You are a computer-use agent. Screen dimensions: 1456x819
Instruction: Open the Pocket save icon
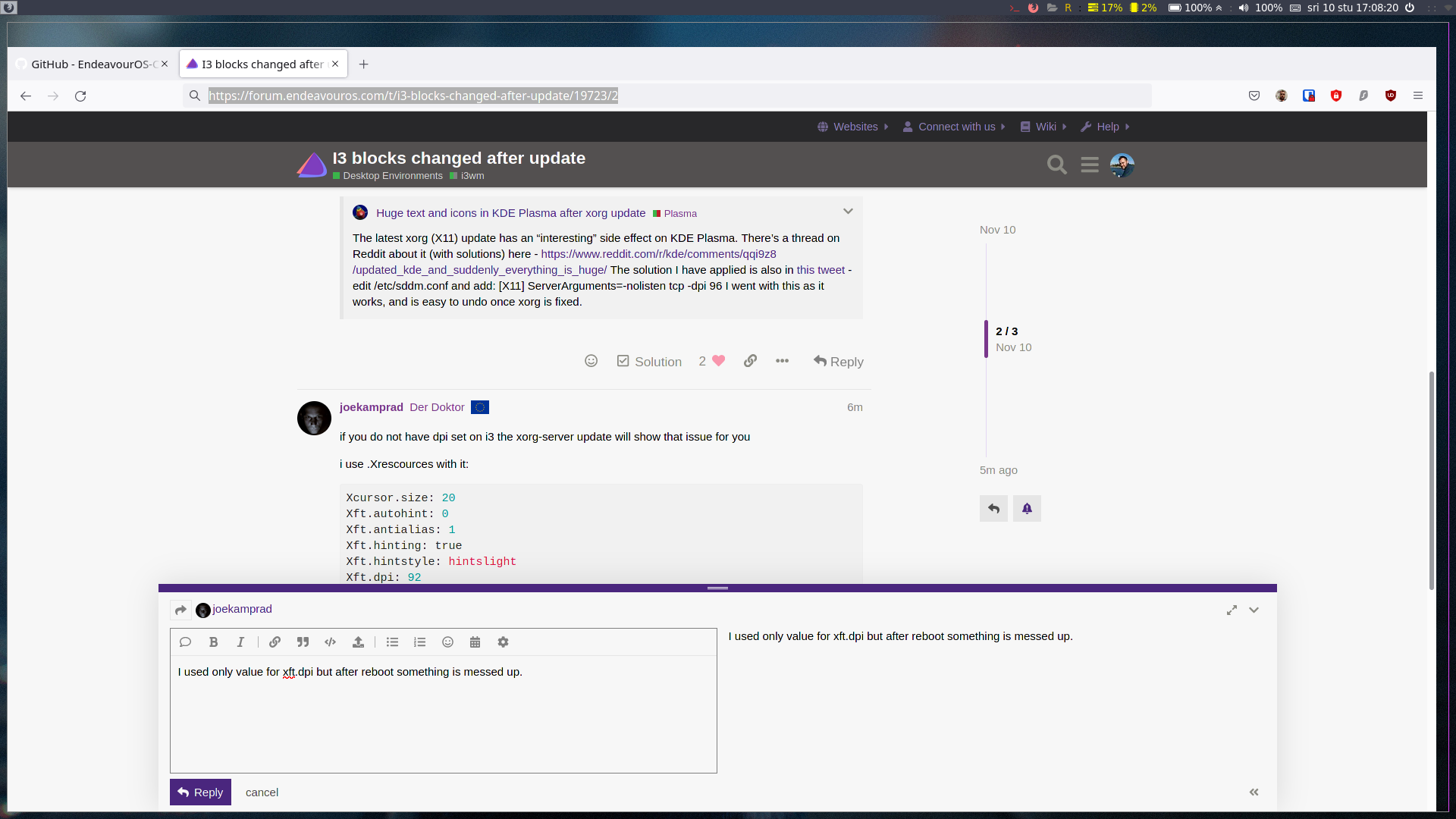click(x=1254, y=96)
